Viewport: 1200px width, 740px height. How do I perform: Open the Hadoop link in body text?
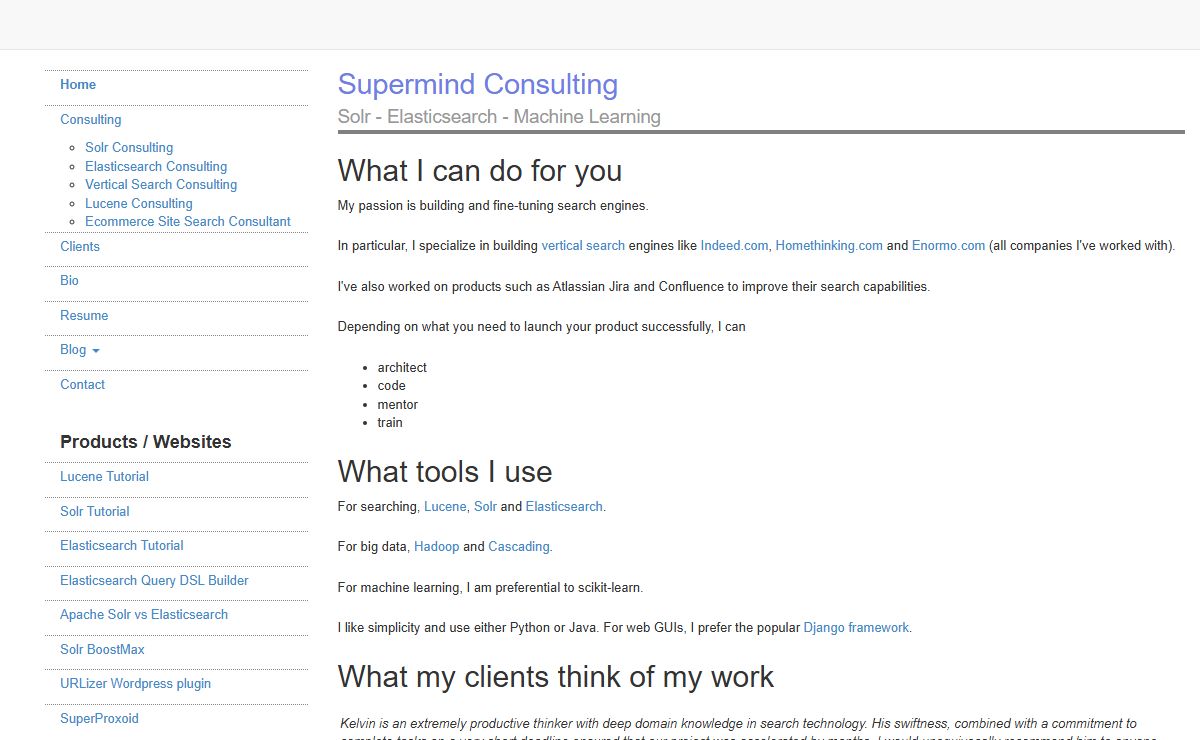[437, 546]
